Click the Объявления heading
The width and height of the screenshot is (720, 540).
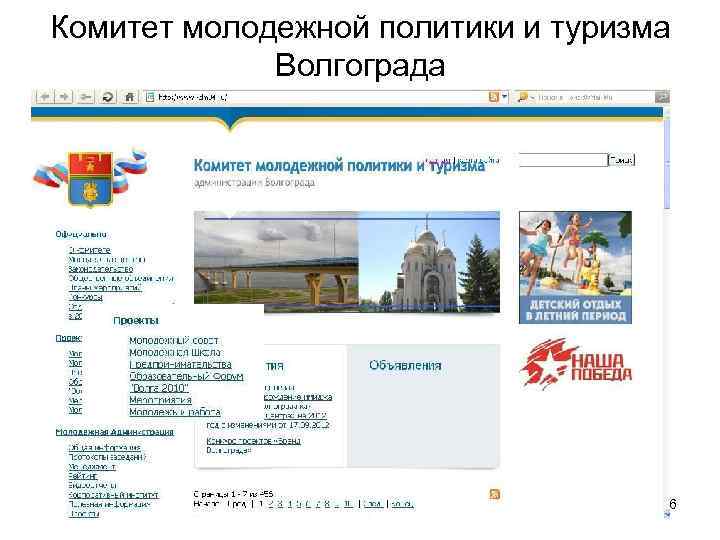[405, 366]
